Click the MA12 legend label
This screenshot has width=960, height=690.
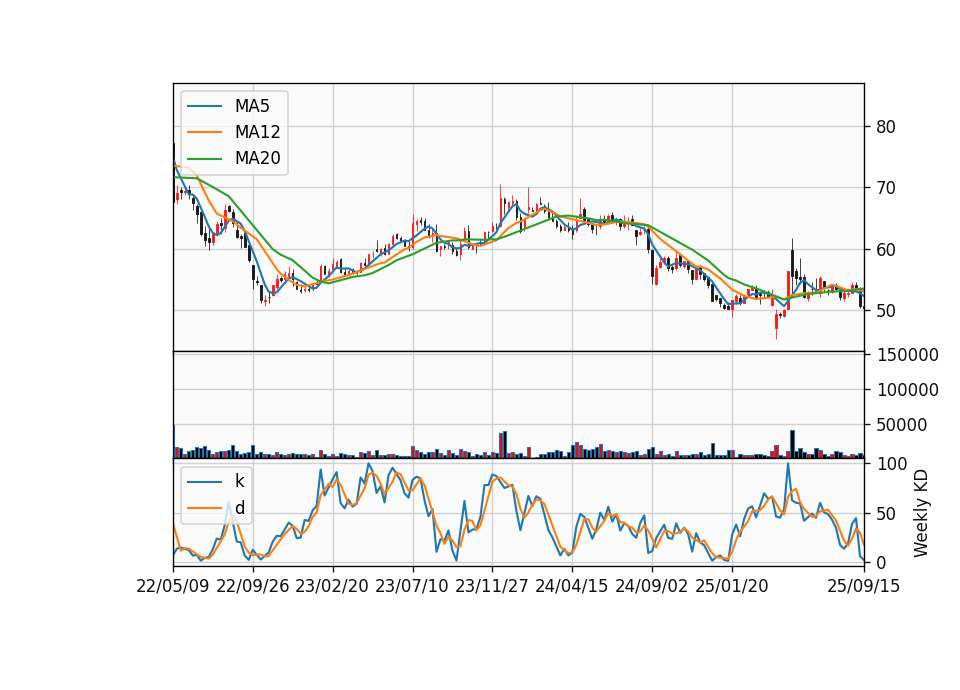257,132
